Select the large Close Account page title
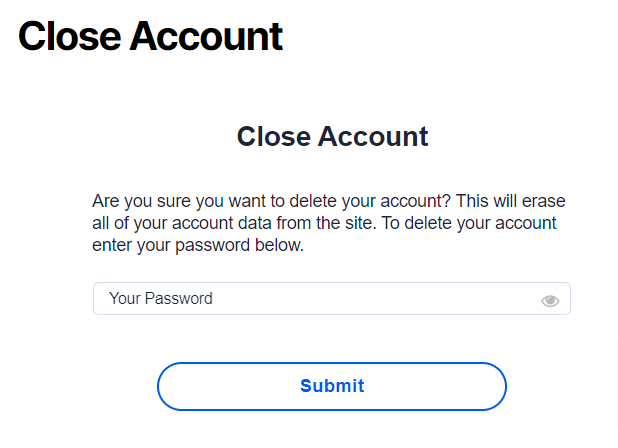The image size is (618, 448). pos(150,36)
